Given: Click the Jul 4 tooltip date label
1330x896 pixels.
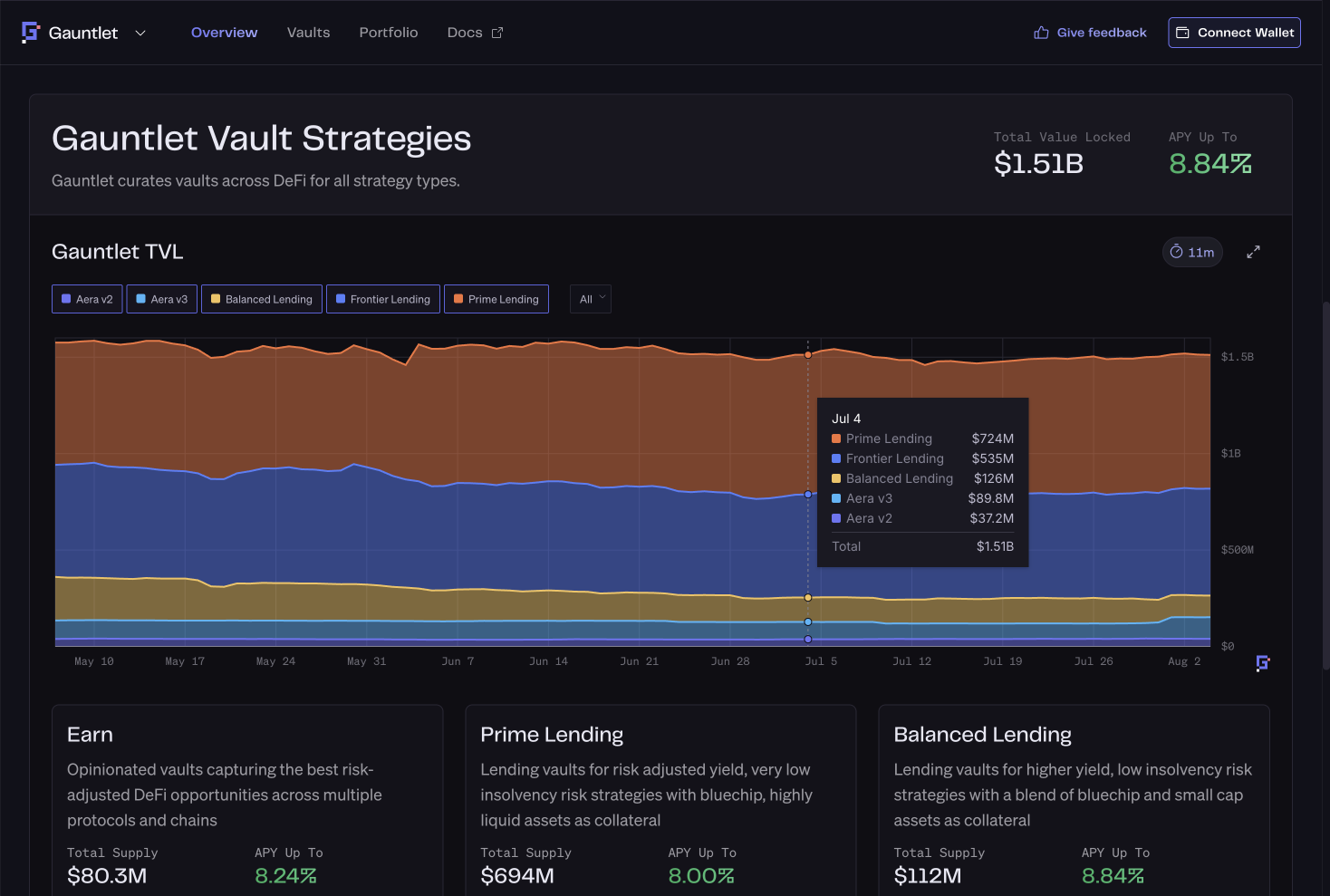Looking at the screenshot, I should pyautogui.click(x=846, y=419).
